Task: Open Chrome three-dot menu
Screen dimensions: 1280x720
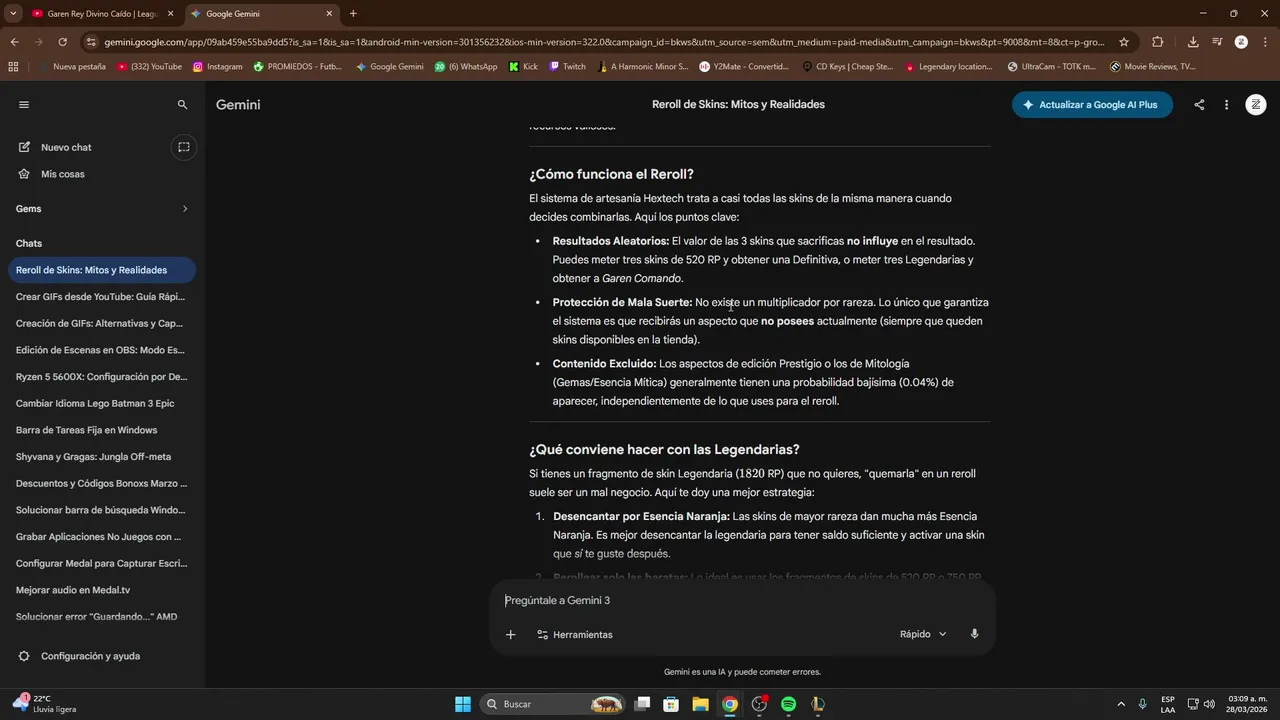Action: [x=1264, y=42]
